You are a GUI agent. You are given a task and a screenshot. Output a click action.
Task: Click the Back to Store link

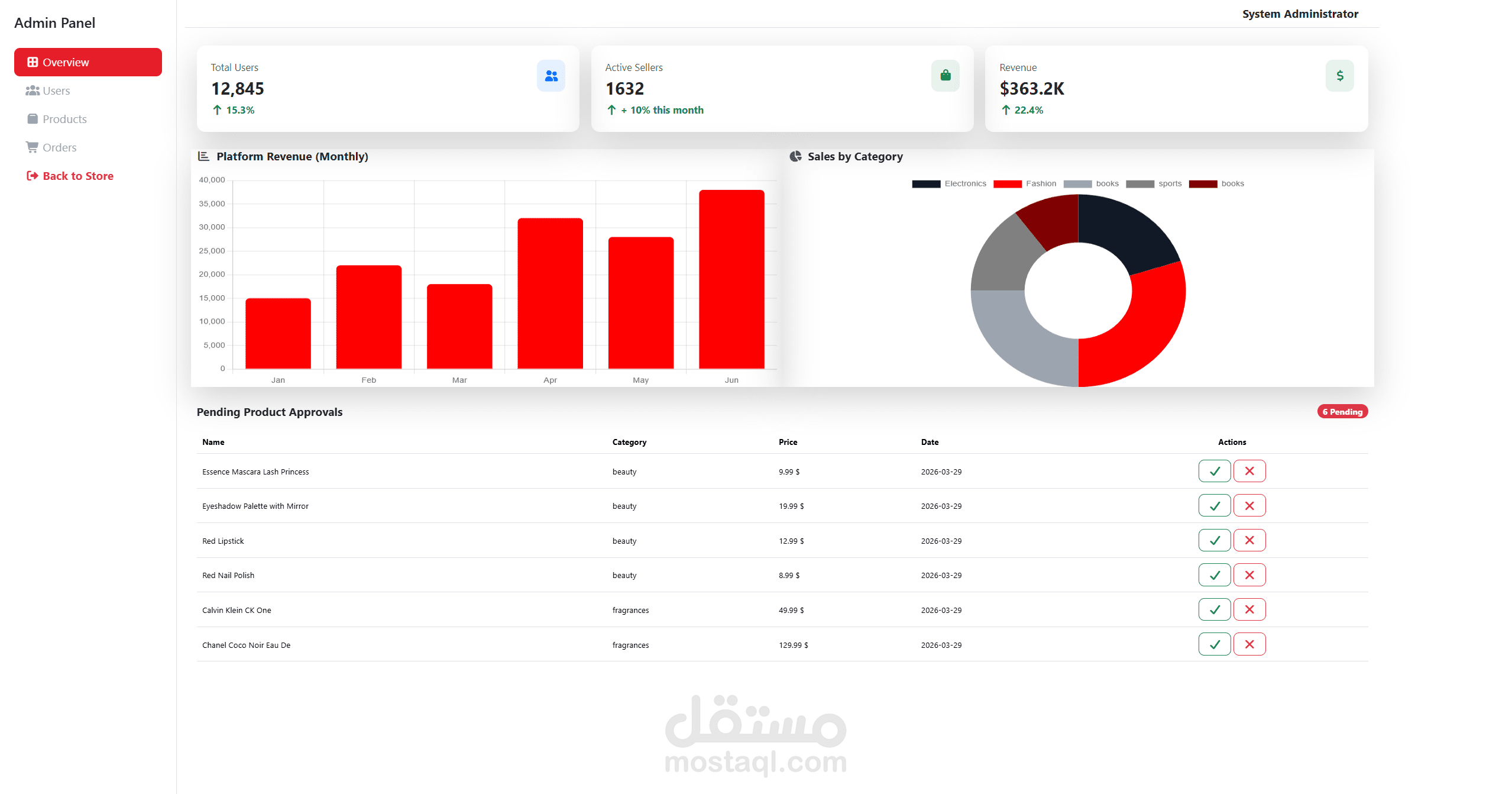point(77,176)
